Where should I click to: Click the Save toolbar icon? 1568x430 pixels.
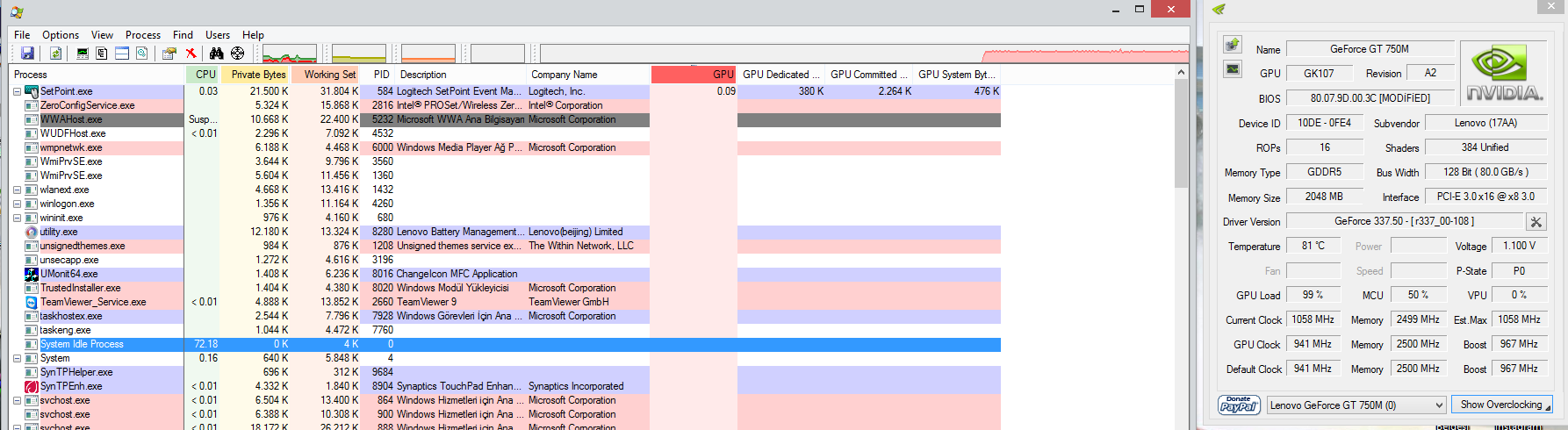27,54
